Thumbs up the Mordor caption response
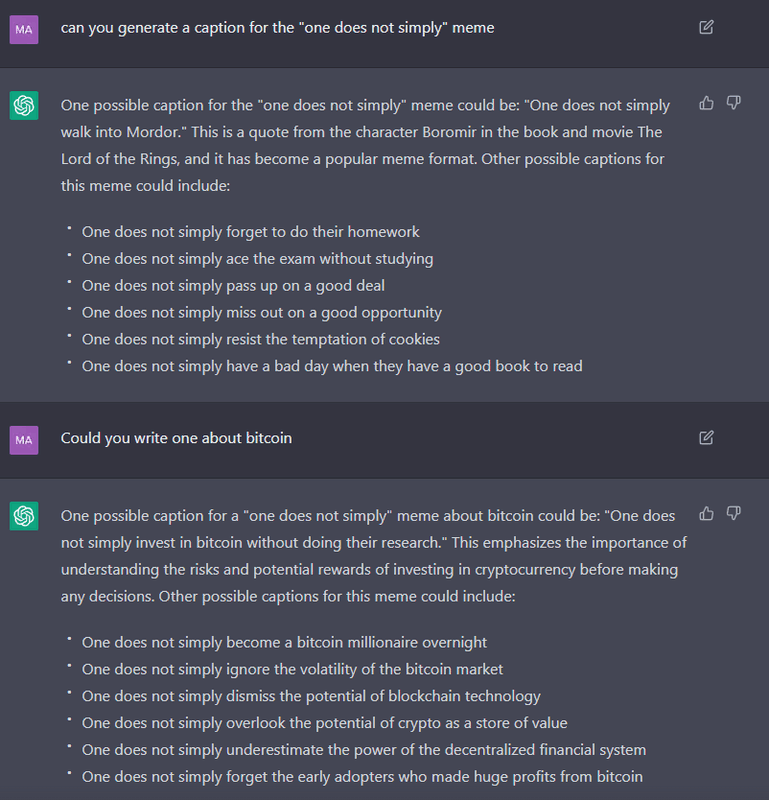Viewport: 769px width, 800px height. coord(707,103)
